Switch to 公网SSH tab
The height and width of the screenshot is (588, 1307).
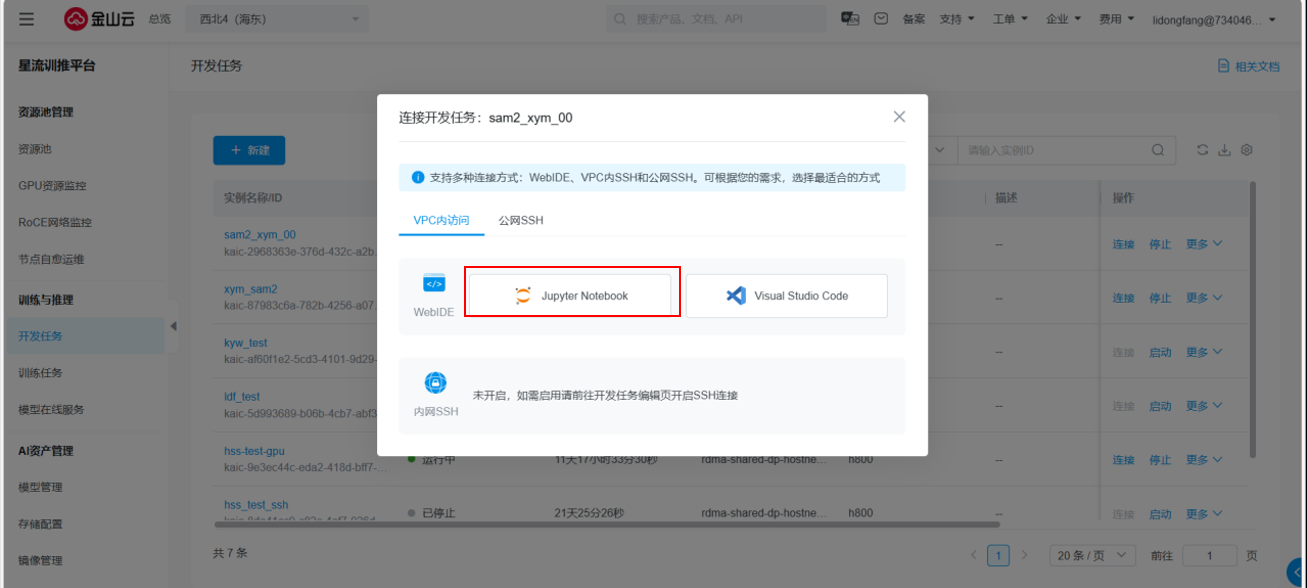point(521,220)
